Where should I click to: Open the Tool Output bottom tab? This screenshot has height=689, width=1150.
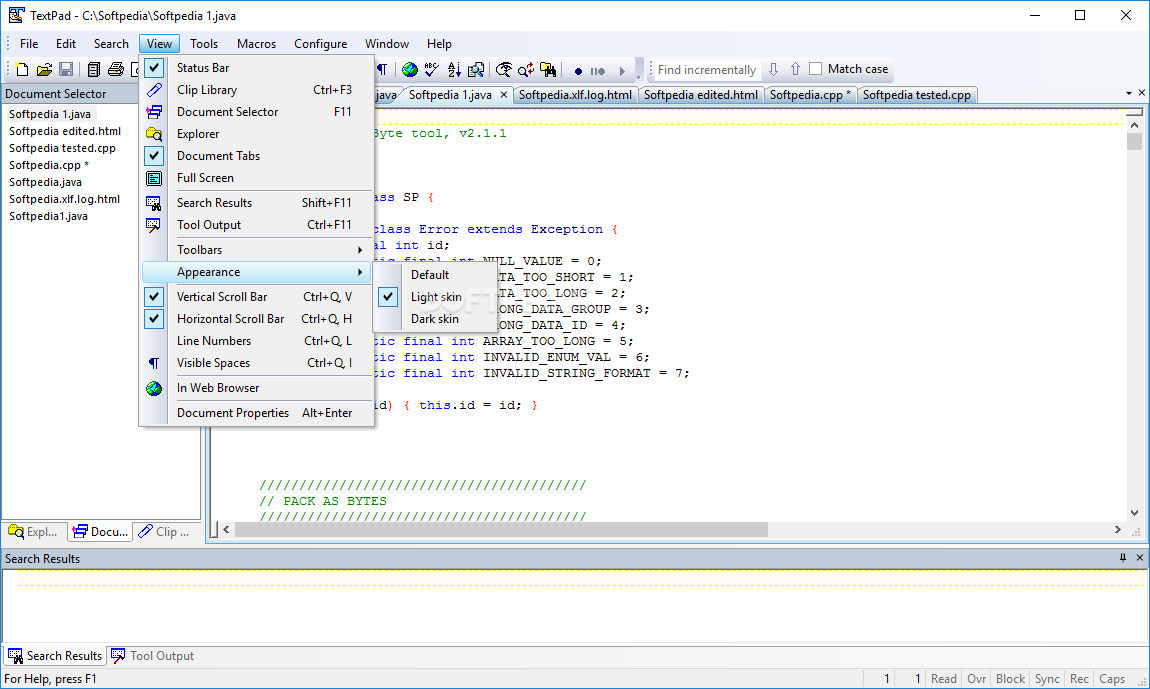point(153,655)
